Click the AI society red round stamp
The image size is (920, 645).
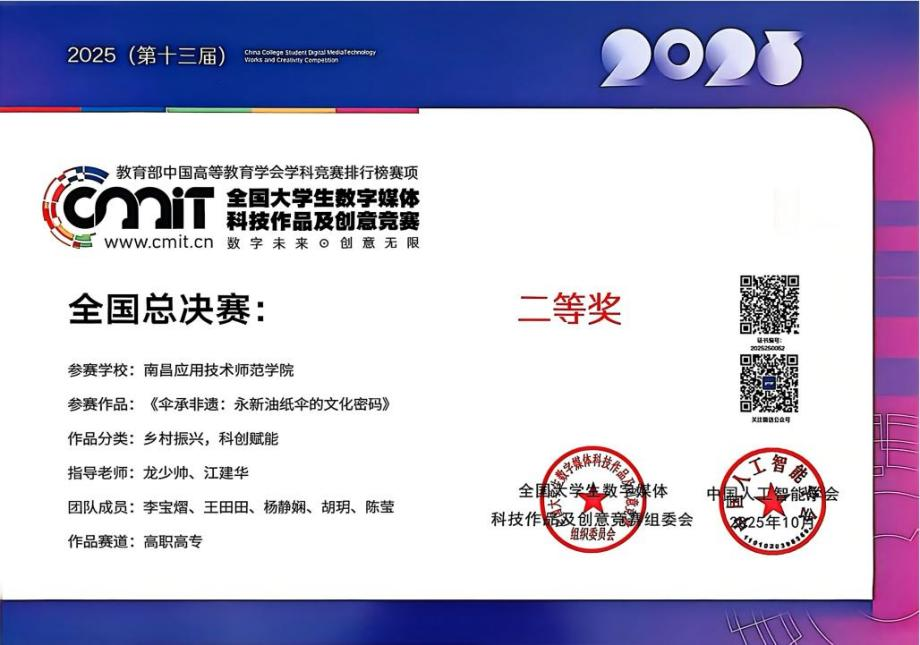pyautogui.click(x=773, y=499)
